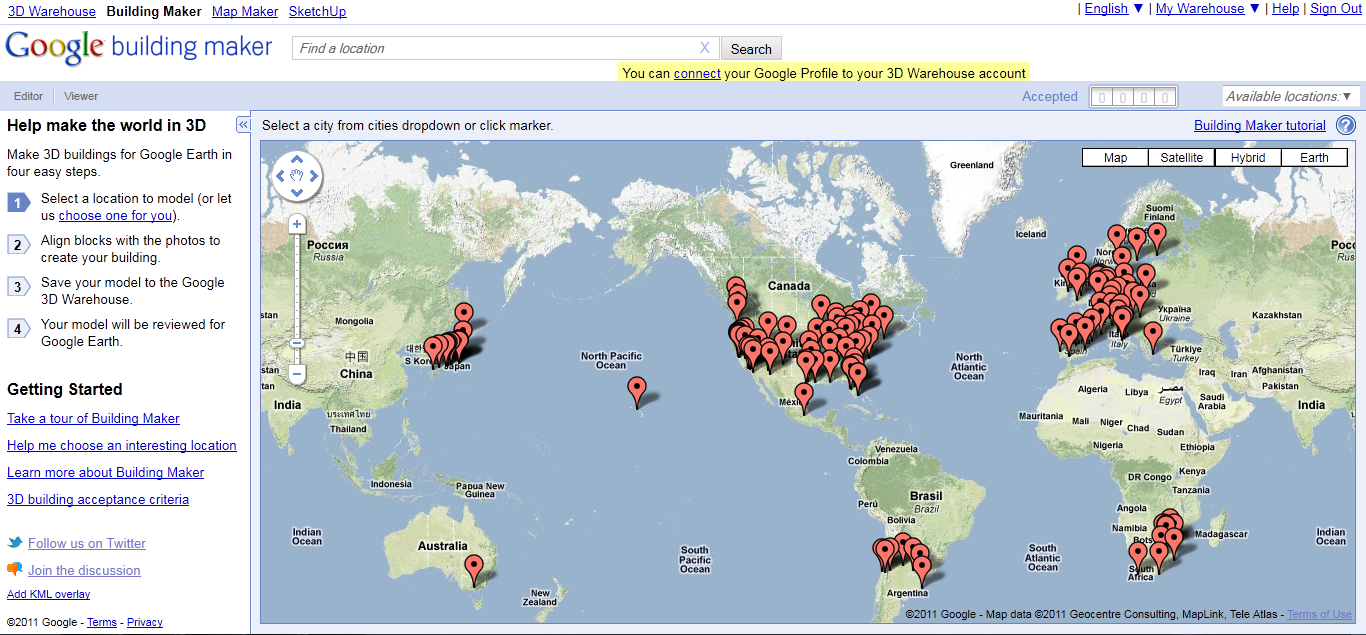The image size is (1366, 635).
Task: Switch map type to Hybrid
Action: pos(1248,158)
